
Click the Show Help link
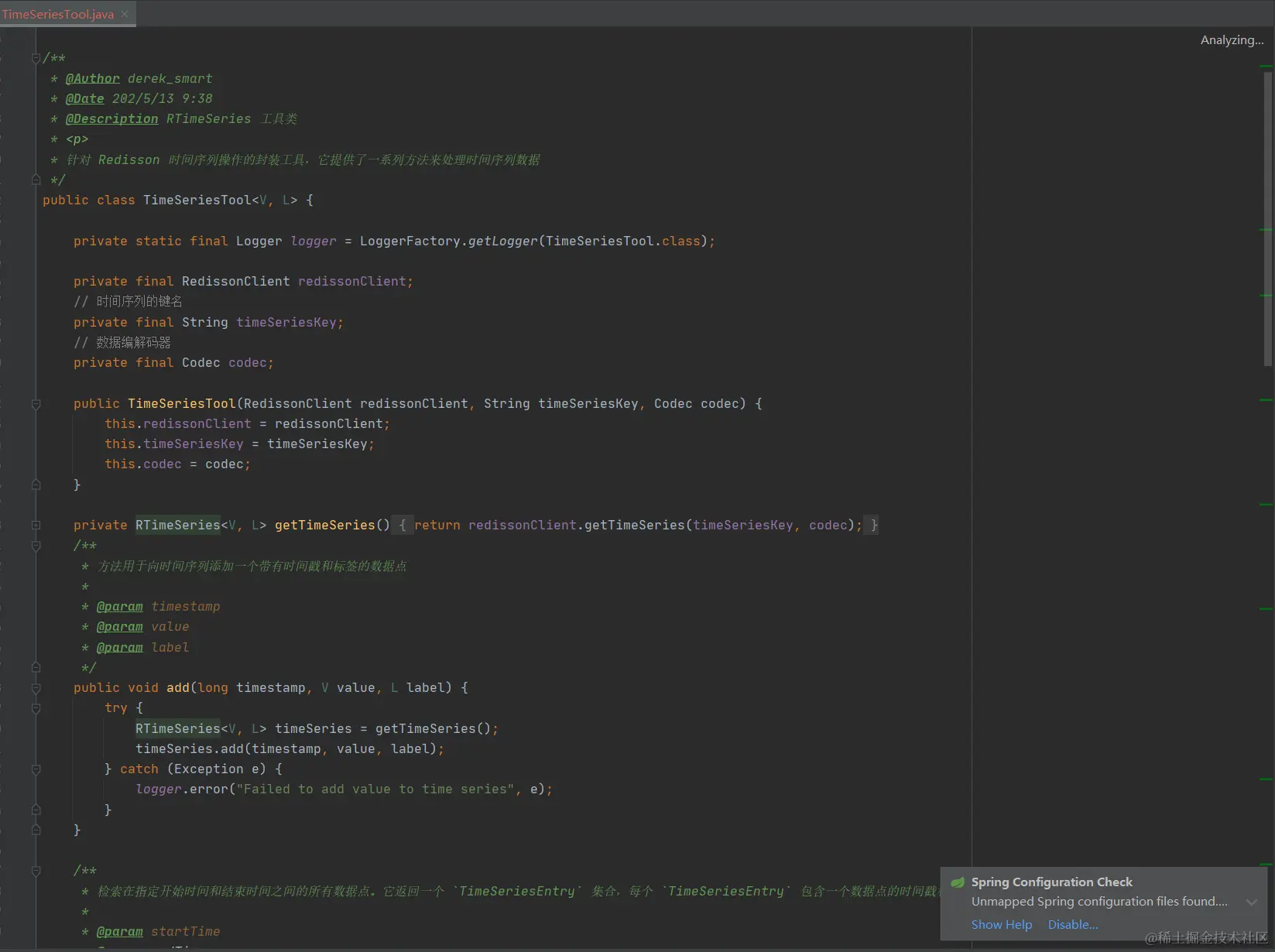1002,925
